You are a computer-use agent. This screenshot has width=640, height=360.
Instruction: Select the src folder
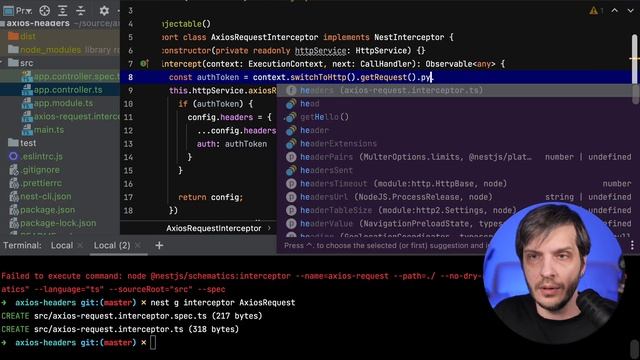point(26,63)
